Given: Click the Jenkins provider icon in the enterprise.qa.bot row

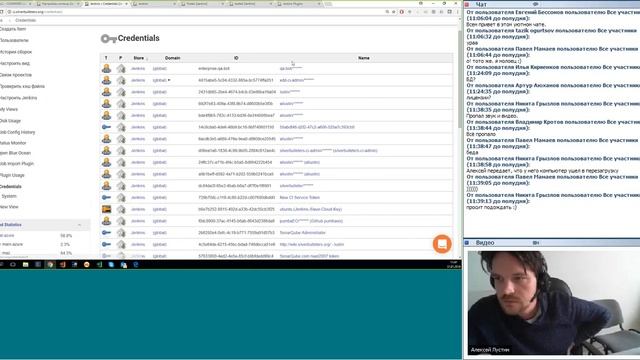Looking at the screenshot, I should pos(121,69).
